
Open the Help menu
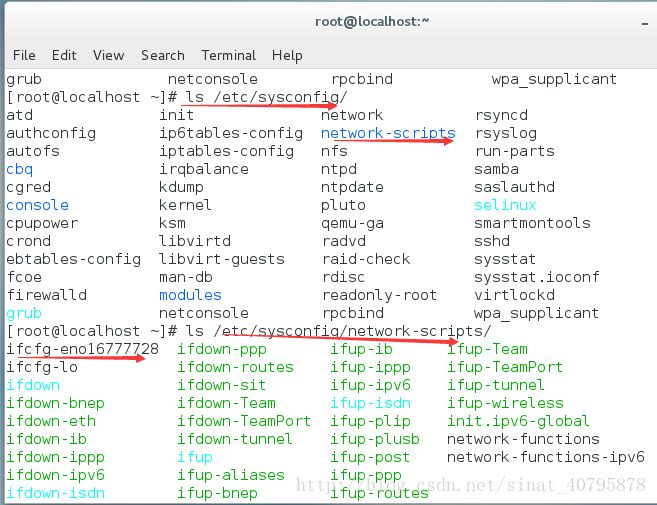point(287,55)
